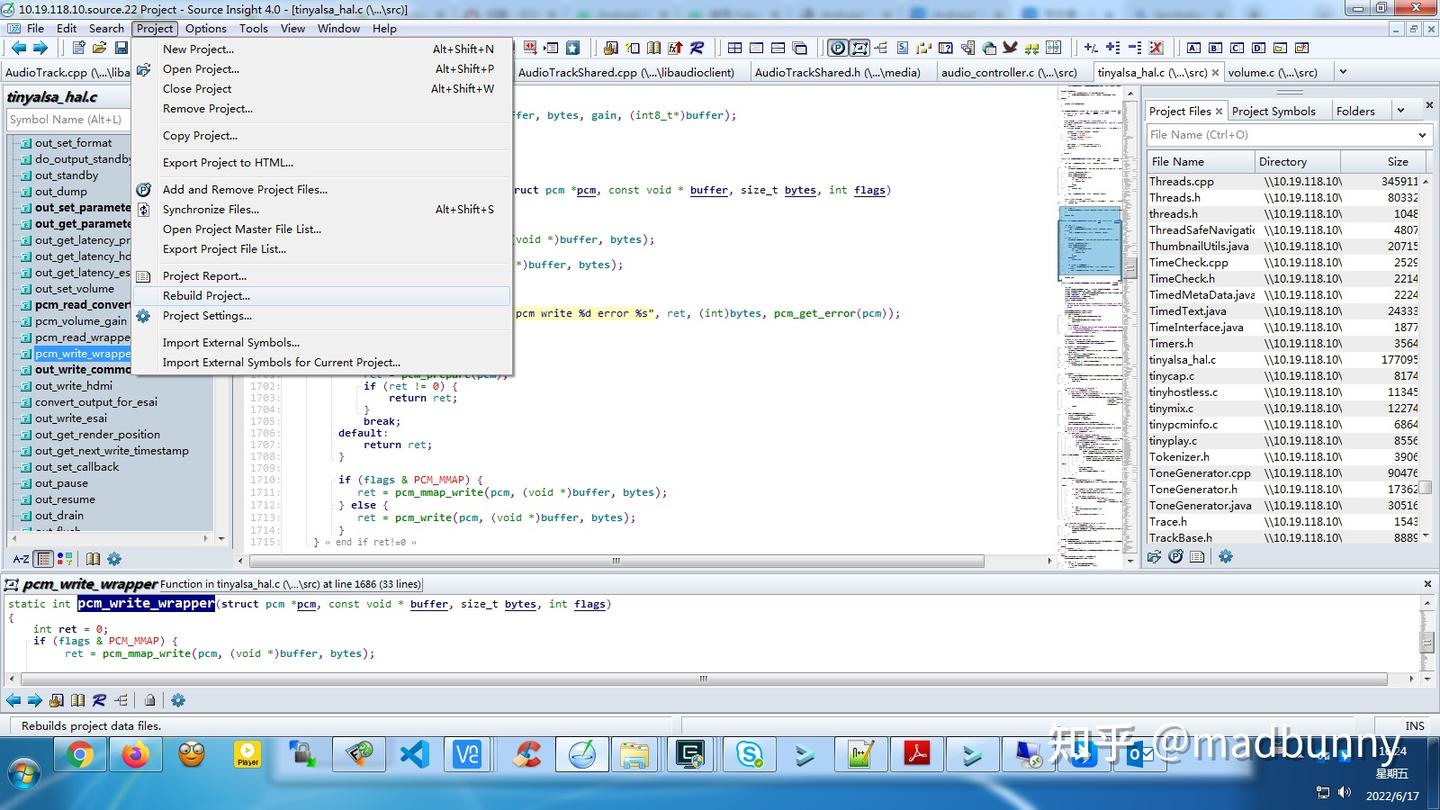Expand the project panel tabs overflow chevron
The height and width of the screenshot is (810, 1440).
(1401, 110)
